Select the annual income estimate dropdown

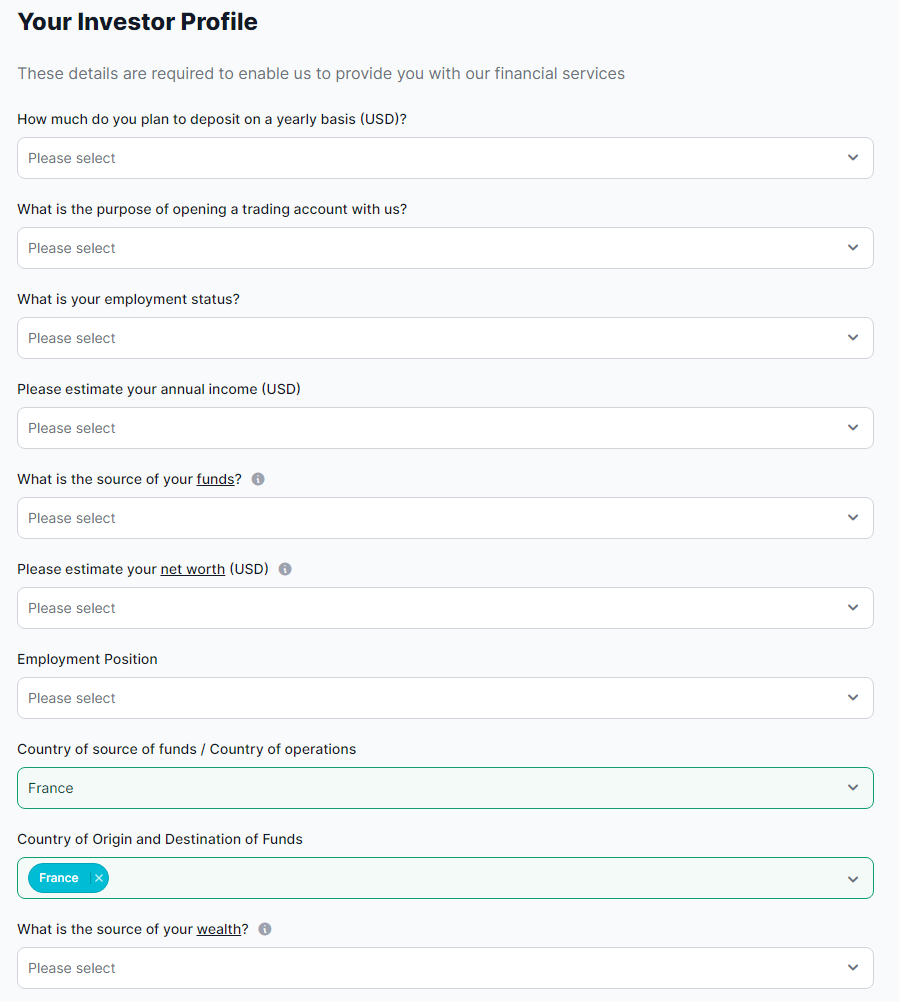tap(445, 428)
